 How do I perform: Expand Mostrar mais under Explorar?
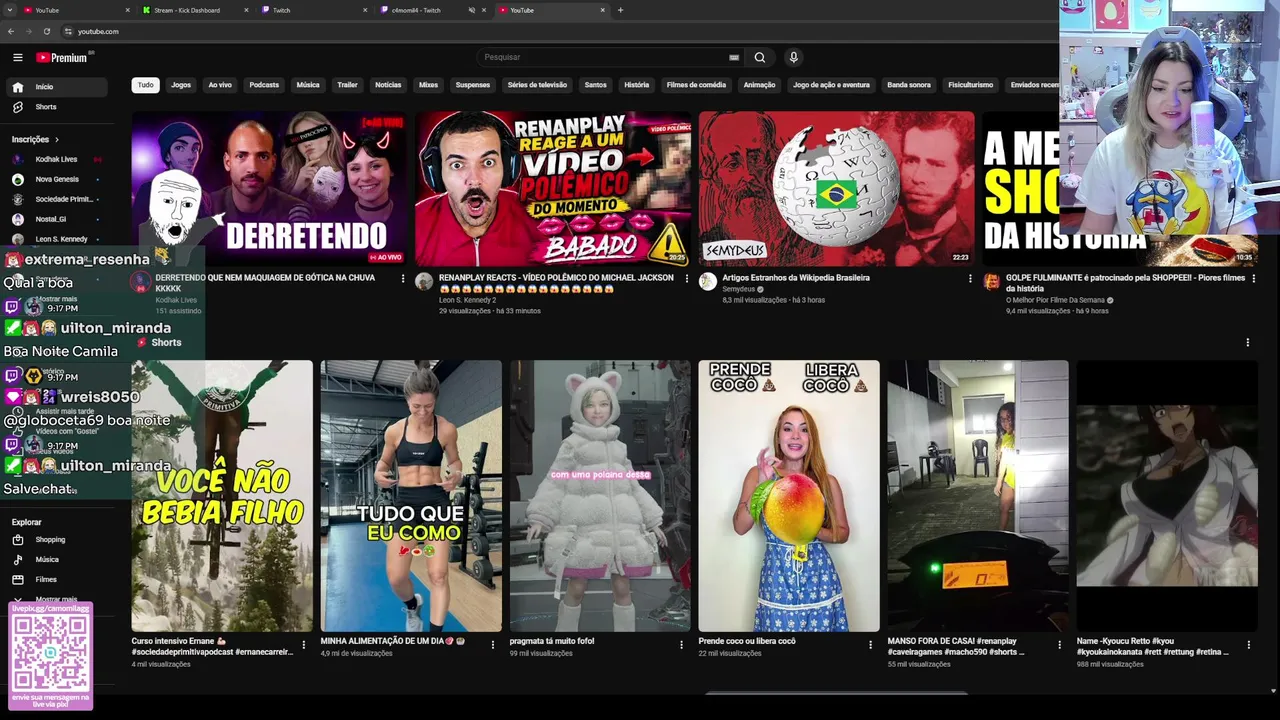[56, 600]
